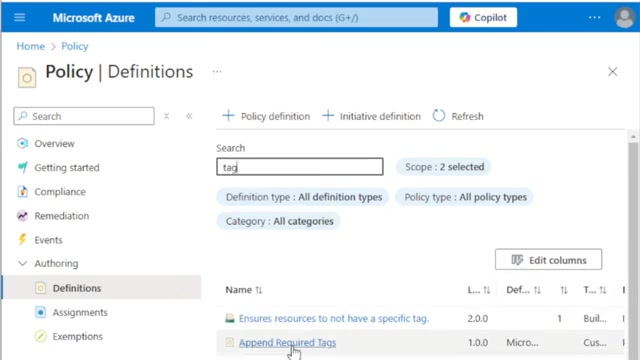Select Definitions under Authoring

[x=77, y=288]
